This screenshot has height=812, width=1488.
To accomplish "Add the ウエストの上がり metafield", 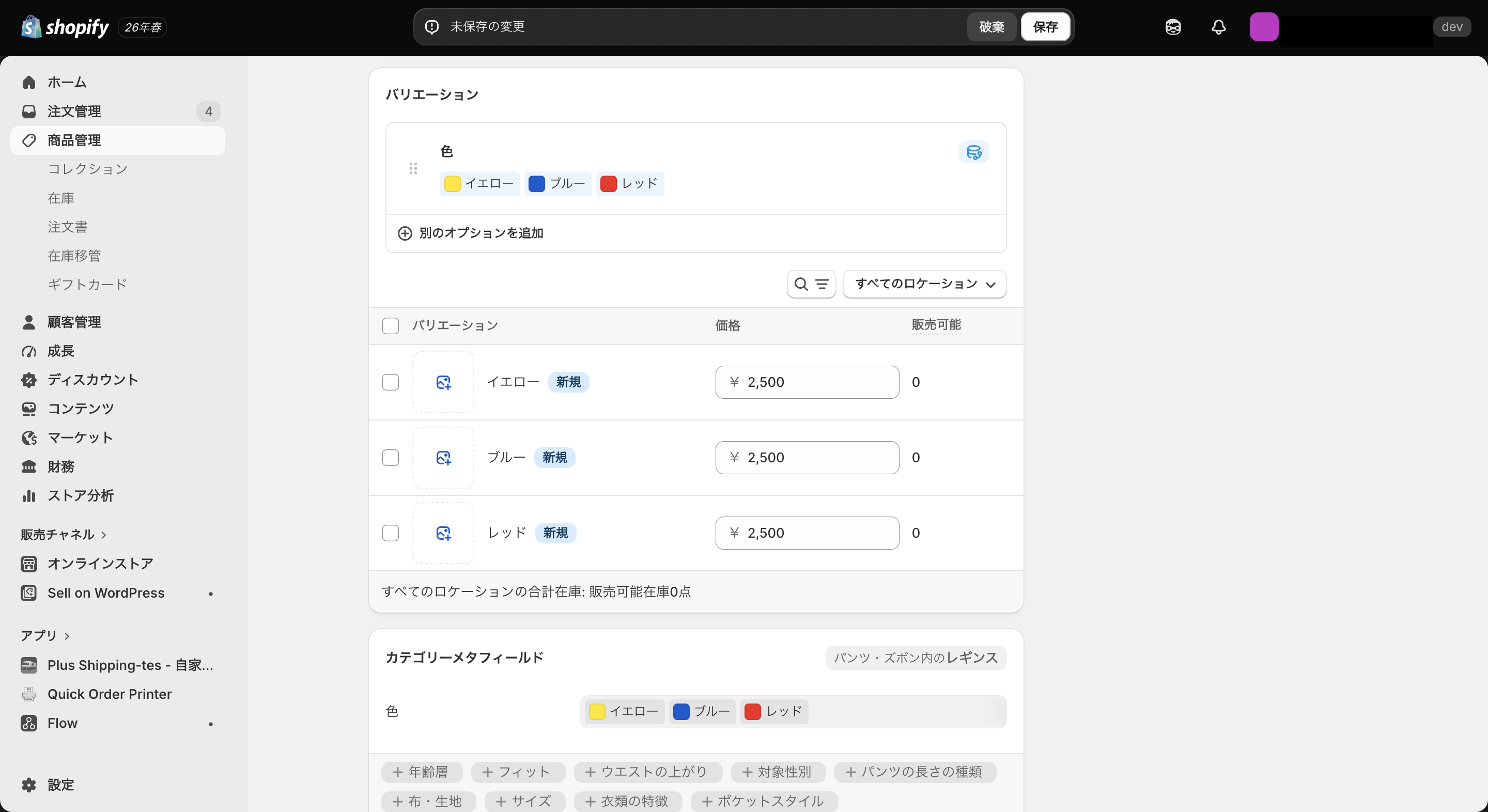I will click(x=647, y=772).
